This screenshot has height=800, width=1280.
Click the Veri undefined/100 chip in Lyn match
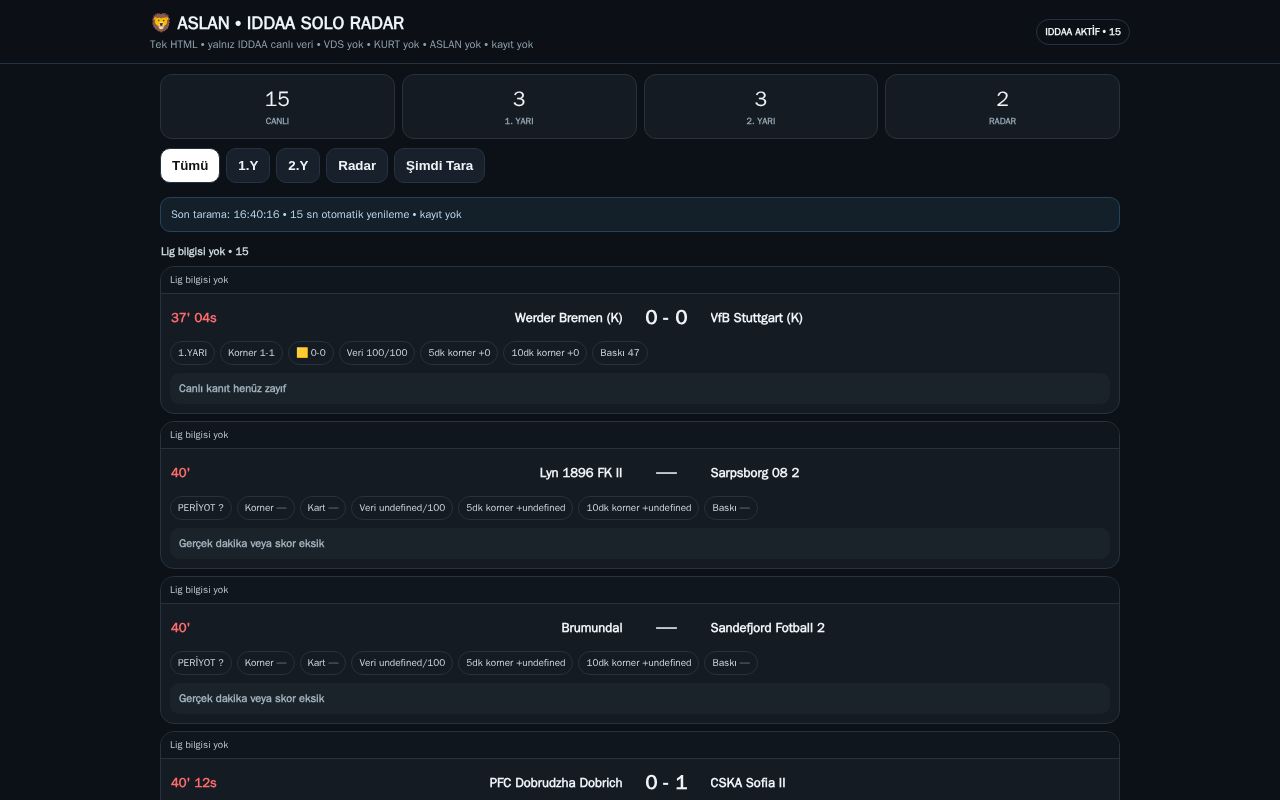tap(402, 508)
